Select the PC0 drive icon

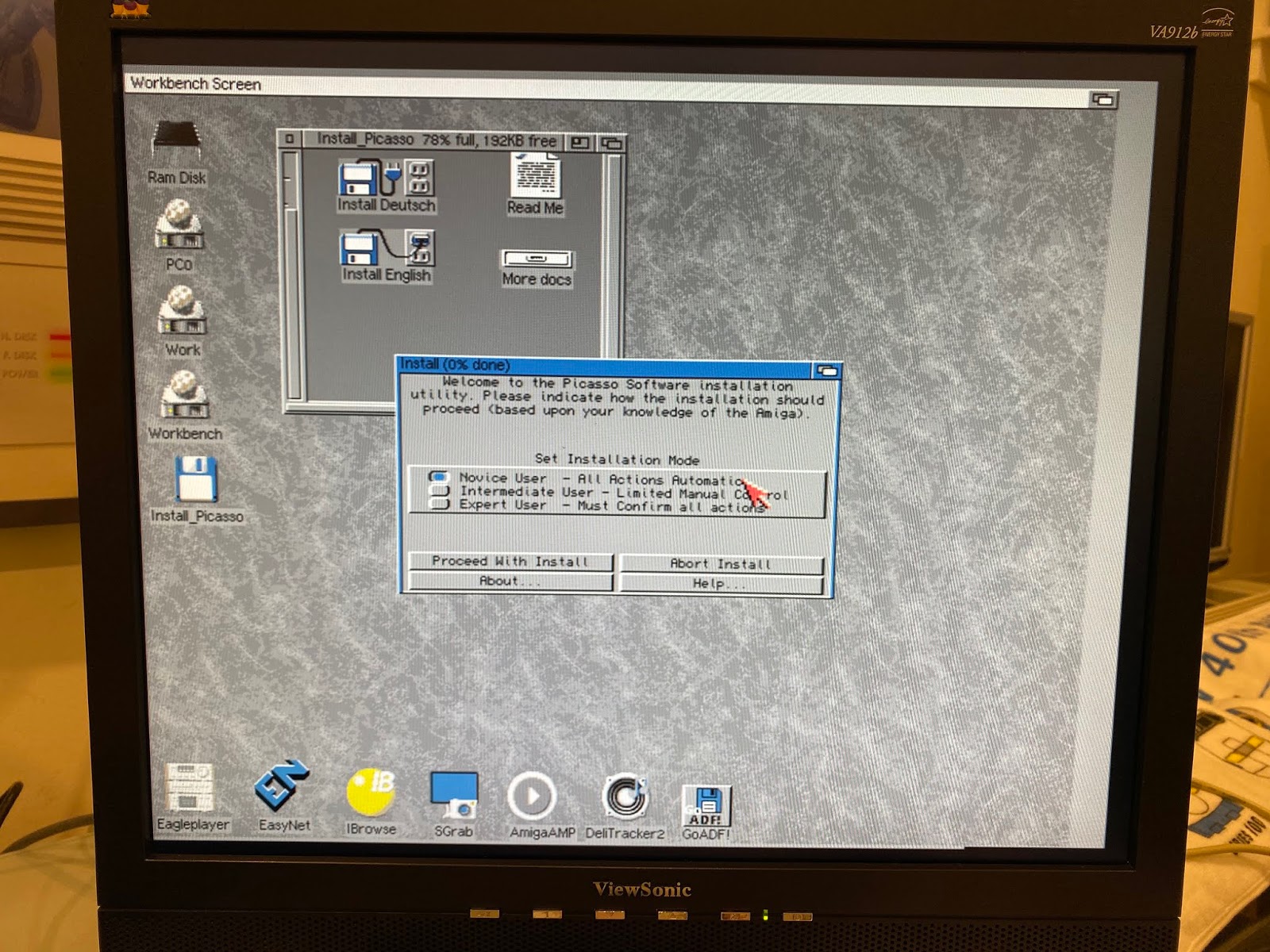(x=180, y=235)
